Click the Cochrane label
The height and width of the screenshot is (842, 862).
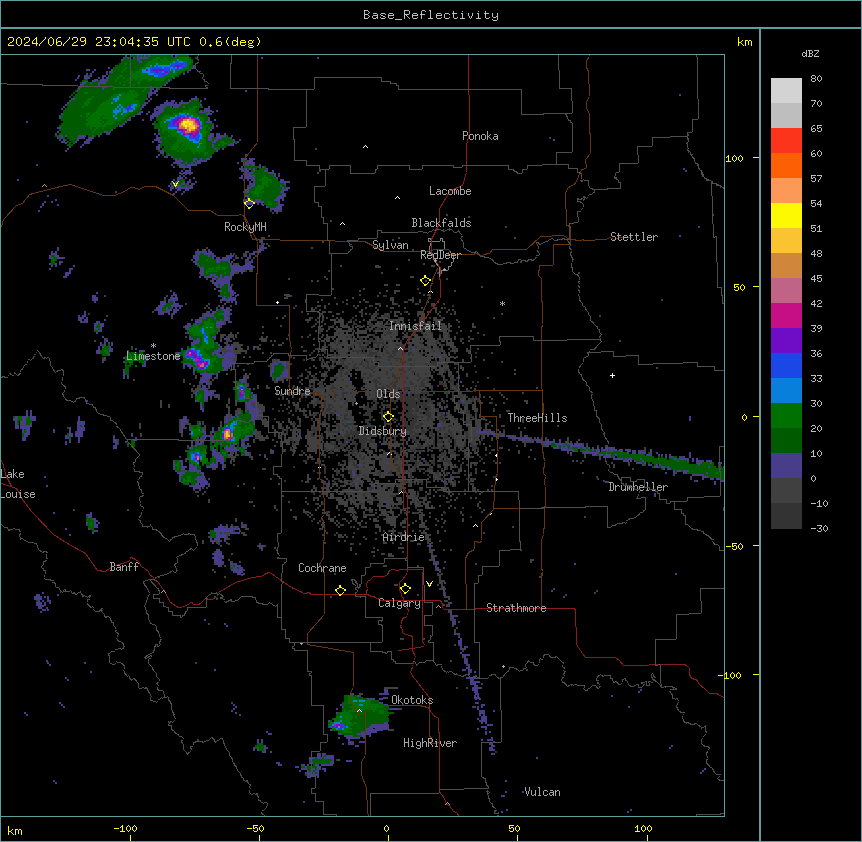[x=322, y=568]
